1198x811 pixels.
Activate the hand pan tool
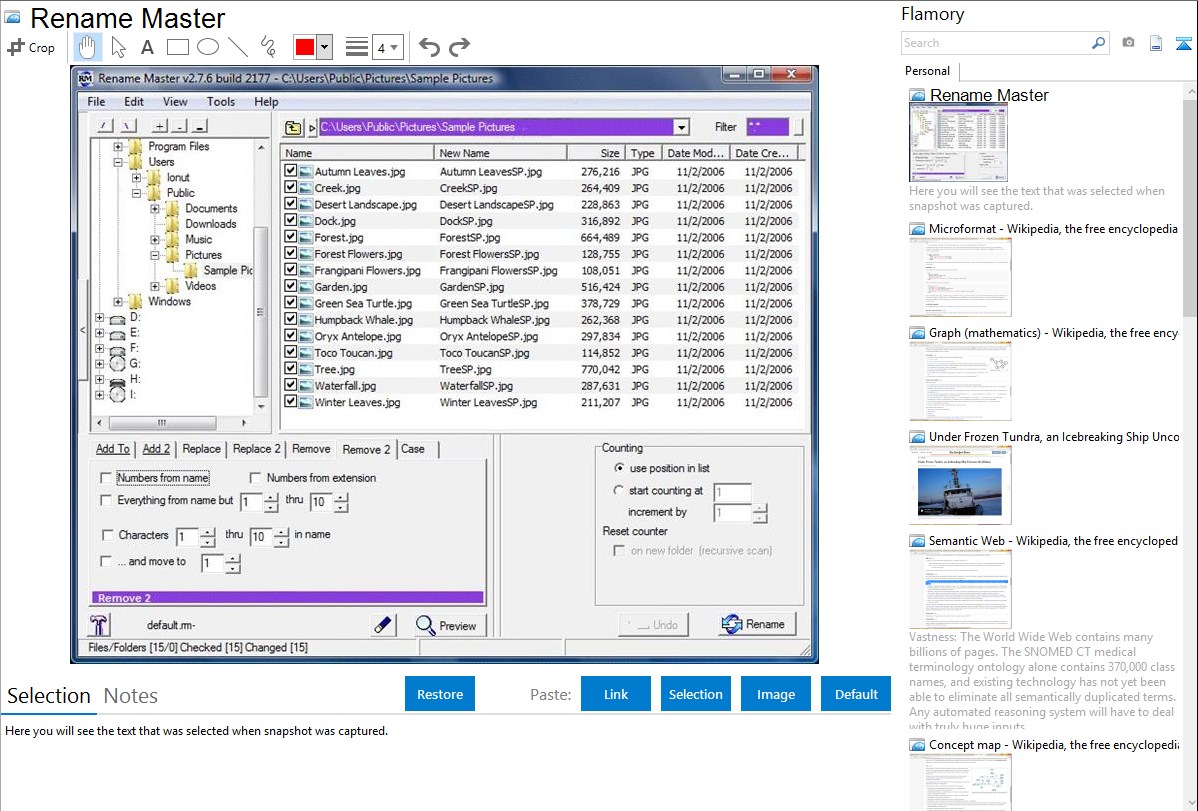tap(88, 47)
